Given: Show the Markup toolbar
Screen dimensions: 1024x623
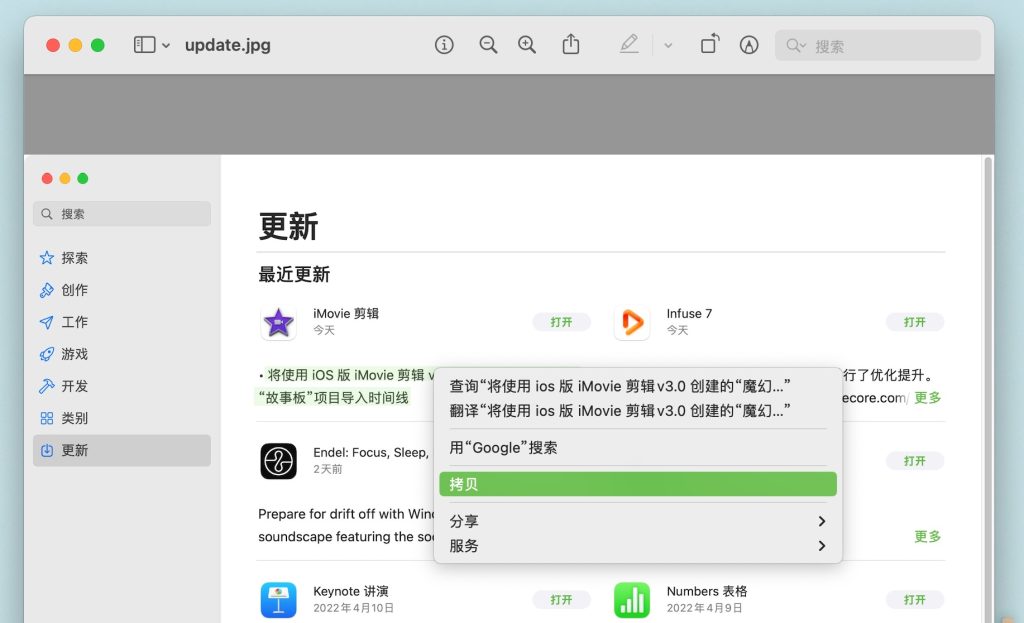Looking at the screenshot, I should point(749,44).
